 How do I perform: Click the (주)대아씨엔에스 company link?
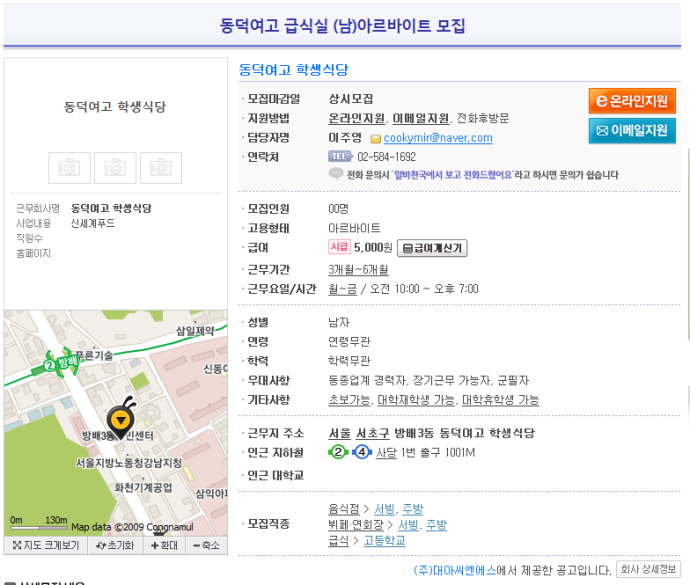pos(455,570)
